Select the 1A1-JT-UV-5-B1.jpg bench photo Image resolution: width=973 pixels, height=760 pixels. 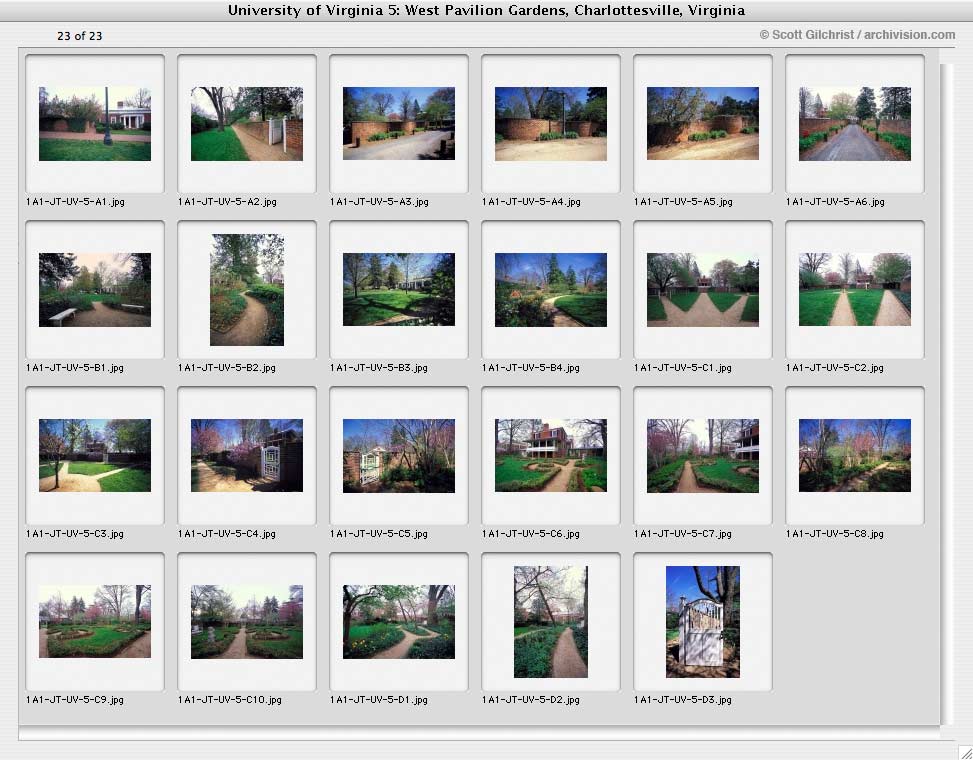95,290
